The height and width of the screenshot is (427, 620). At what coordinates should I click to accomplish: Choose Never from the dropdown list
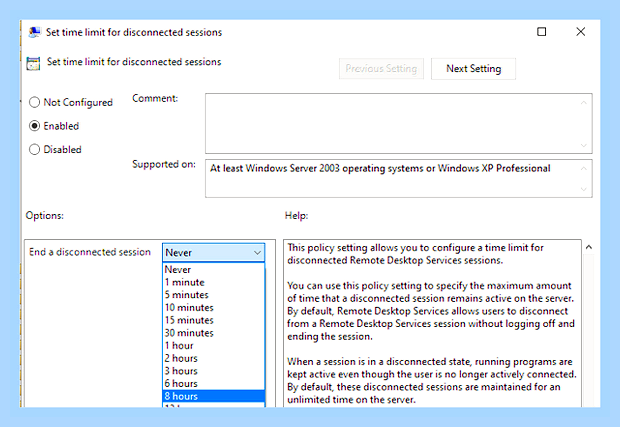point(214,270)
